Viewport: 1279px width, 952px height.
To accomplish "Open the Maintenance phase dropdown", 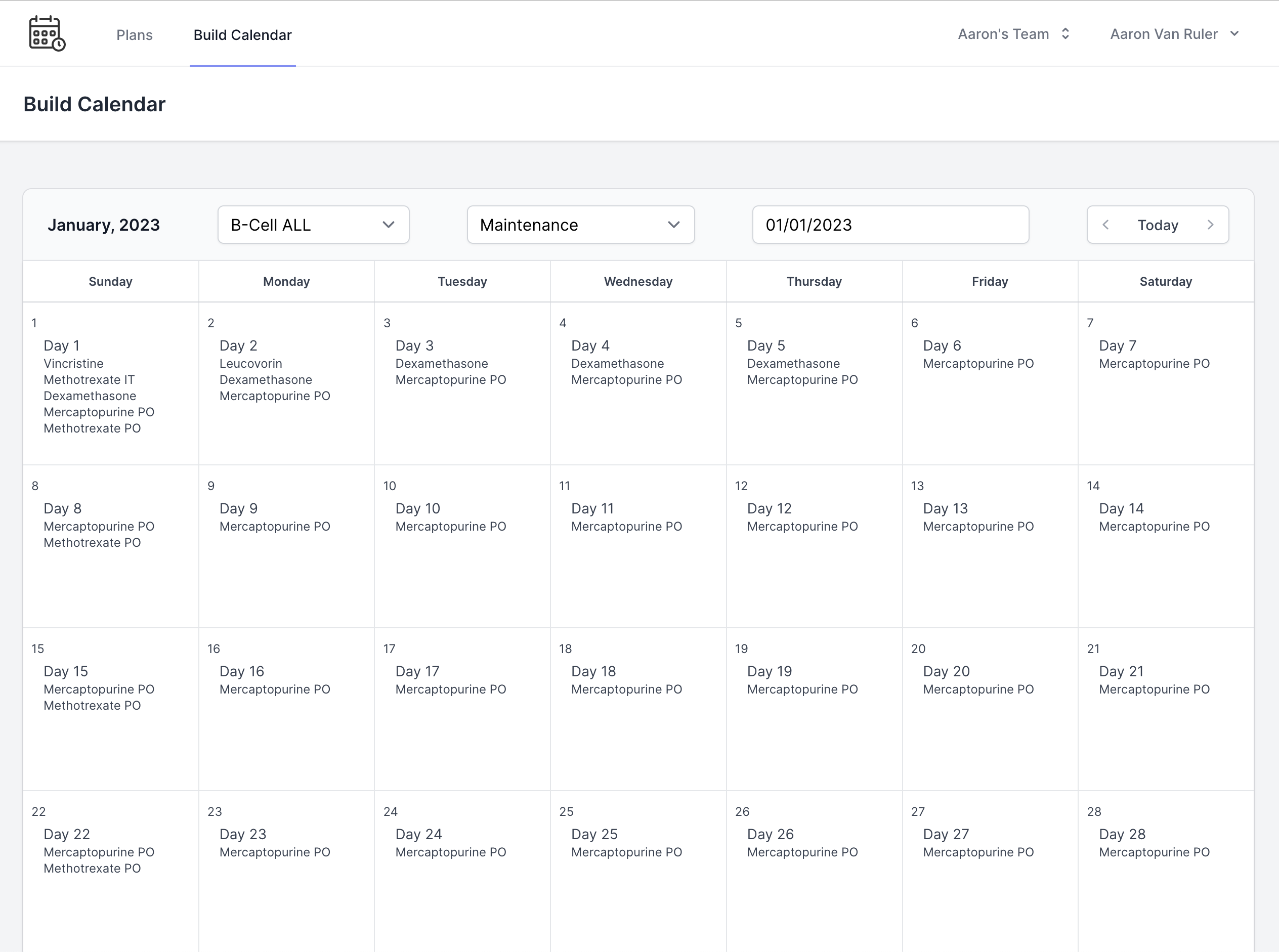I will coord(580,225).
